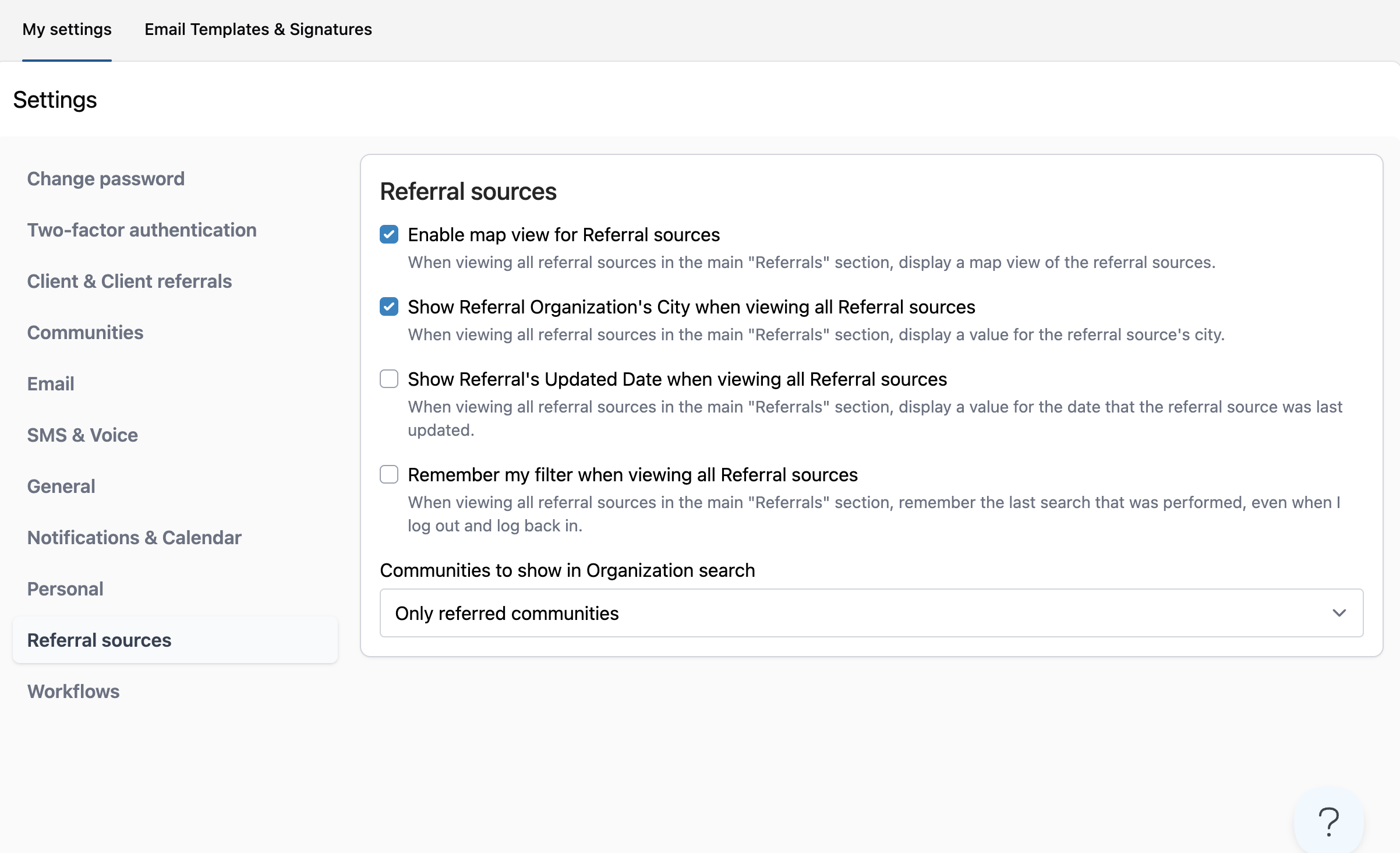Select Email in settings sidebar
The height and width of the screenshot is (853, 1400).
tap(51, 384)
